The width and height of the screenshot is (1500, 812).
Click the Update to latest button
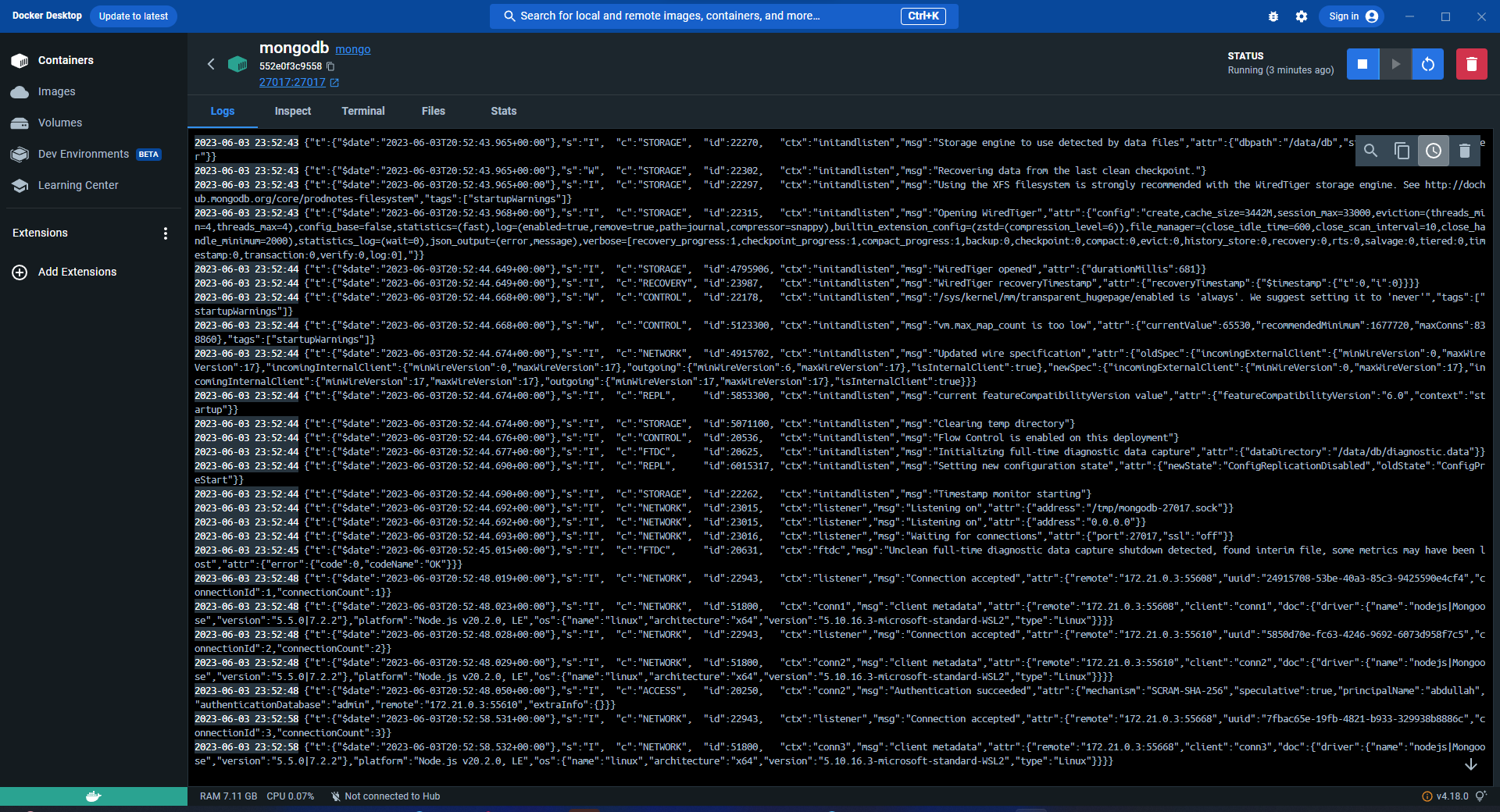[x=134, y=16]
